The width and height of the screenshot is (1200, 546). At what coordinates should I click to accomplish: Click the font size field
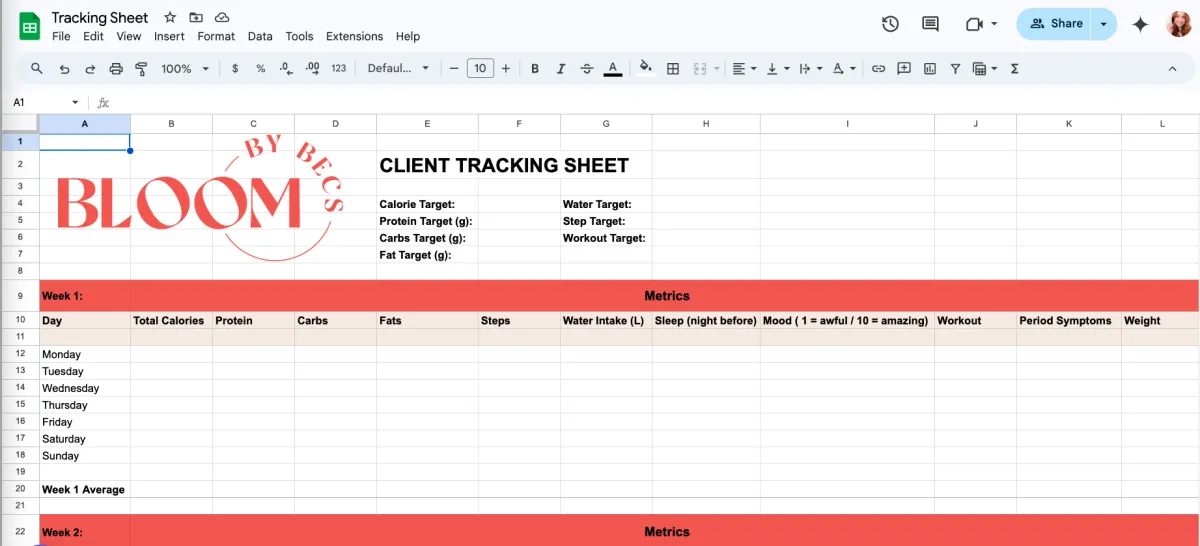[480, 69]
